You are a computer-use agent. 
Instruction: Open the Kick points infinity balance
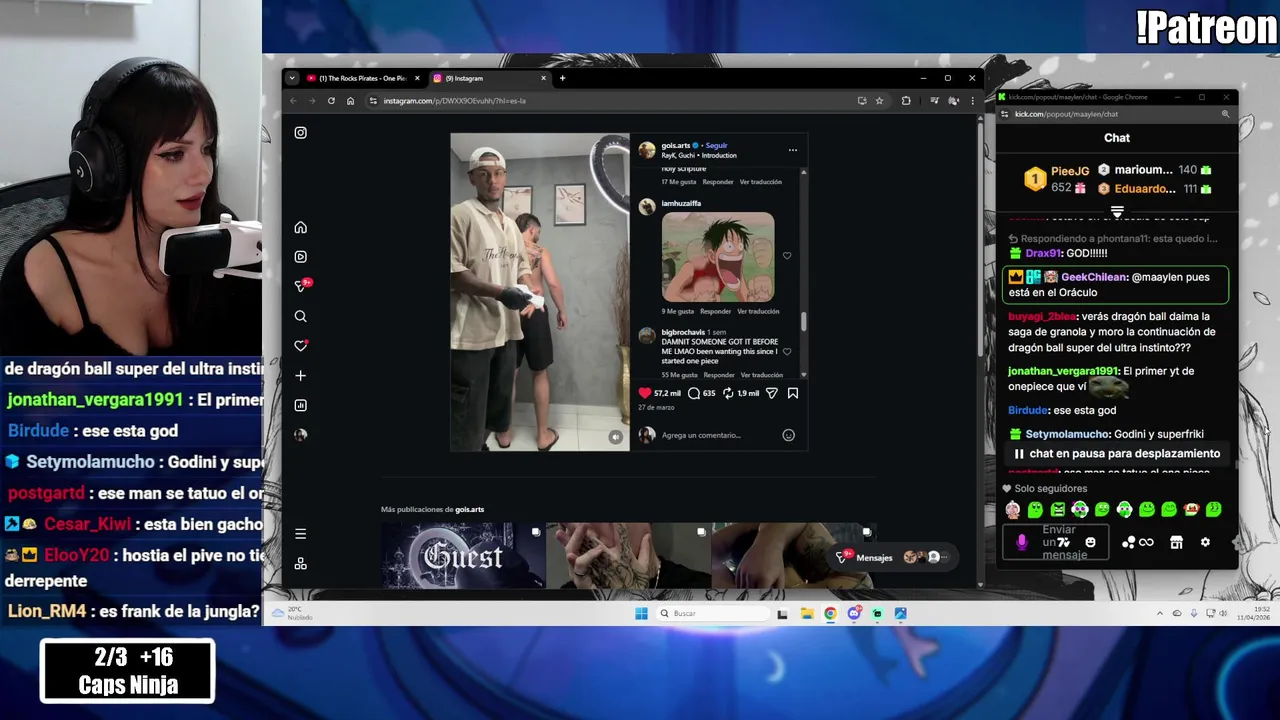1138,542
